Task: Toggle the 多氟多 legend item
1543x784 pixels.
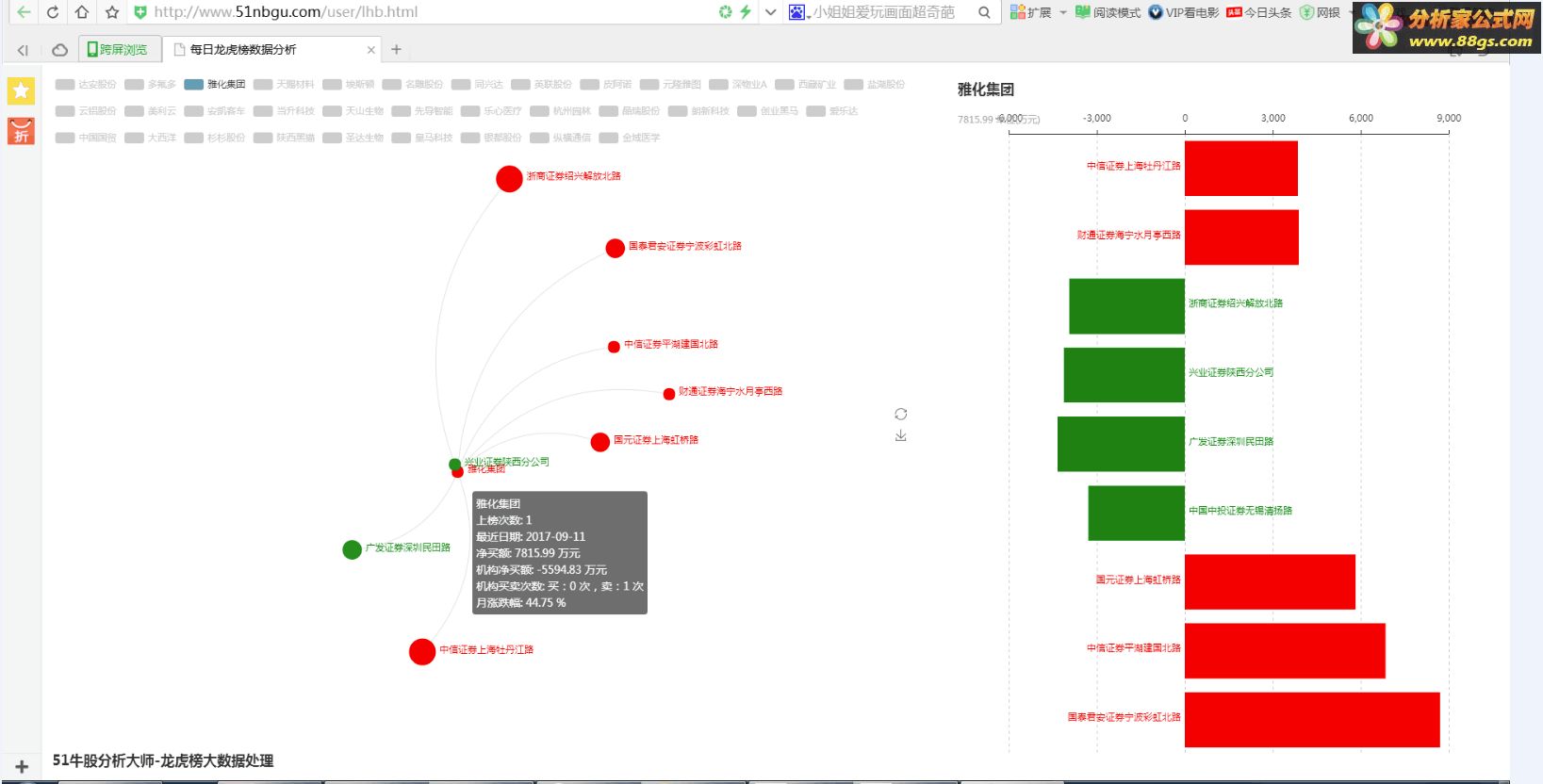Action: pyautogui.click(x=150, y=85)
